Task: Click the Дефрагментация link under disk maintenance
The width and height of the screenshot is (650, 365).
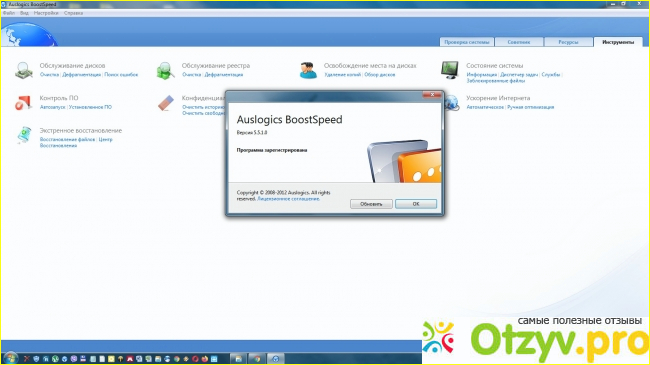Action: pyautogui.click(x=82, y=75)
